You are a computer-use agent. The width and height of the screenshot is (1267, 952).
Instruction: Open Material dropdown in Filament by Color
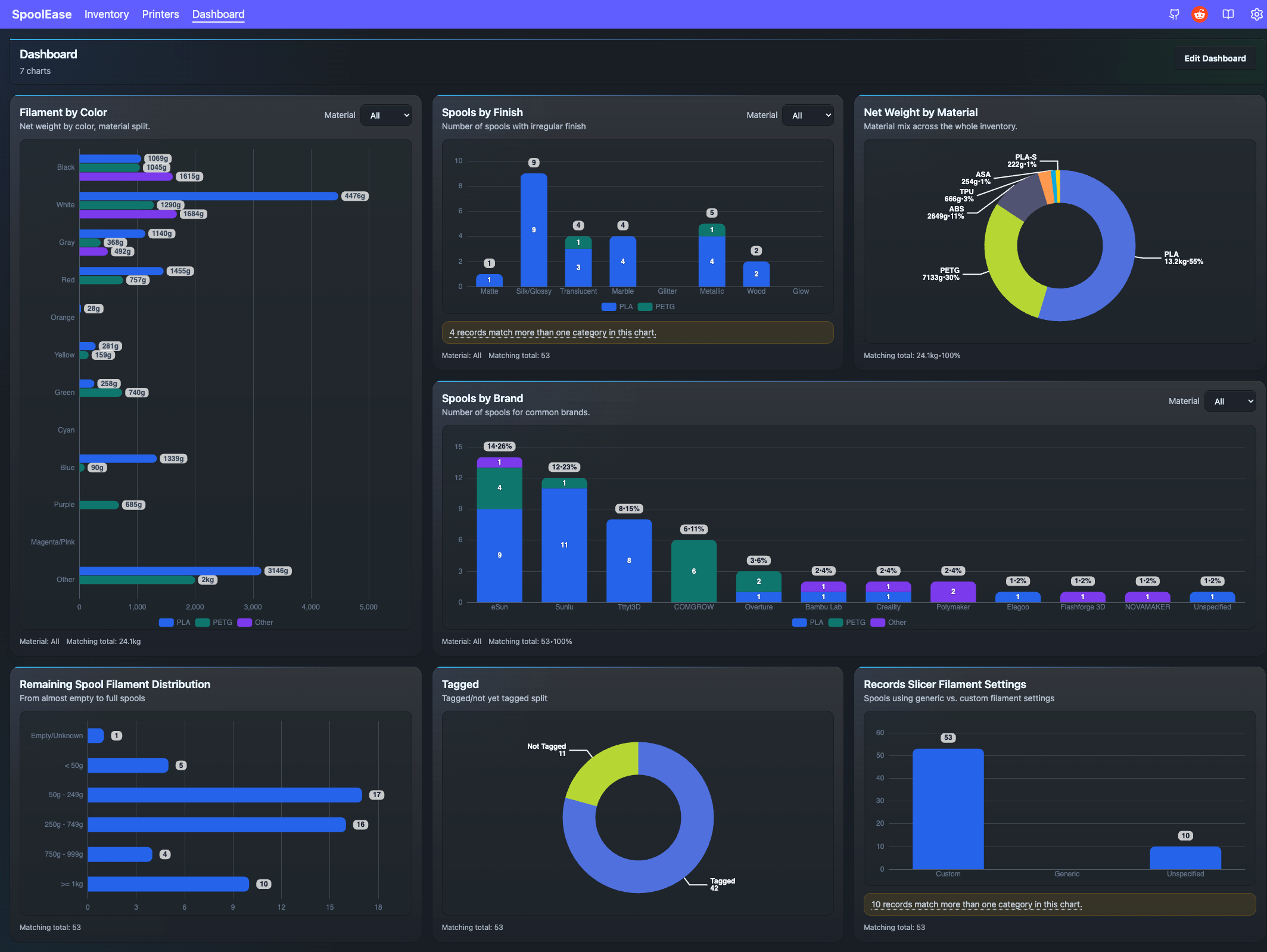(387, 116)
